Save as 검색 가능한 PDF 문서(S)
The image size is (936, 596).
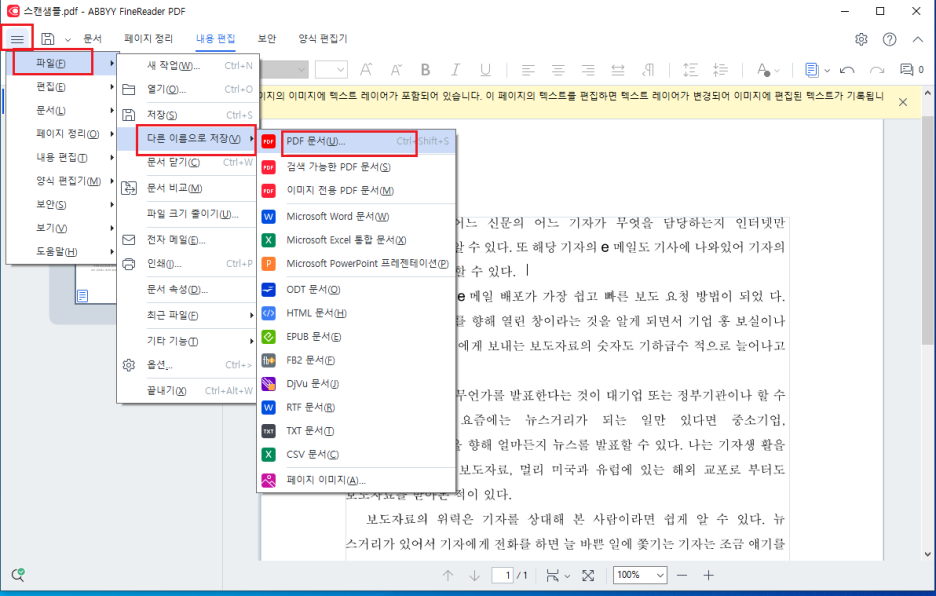click(x=356, y=167)
